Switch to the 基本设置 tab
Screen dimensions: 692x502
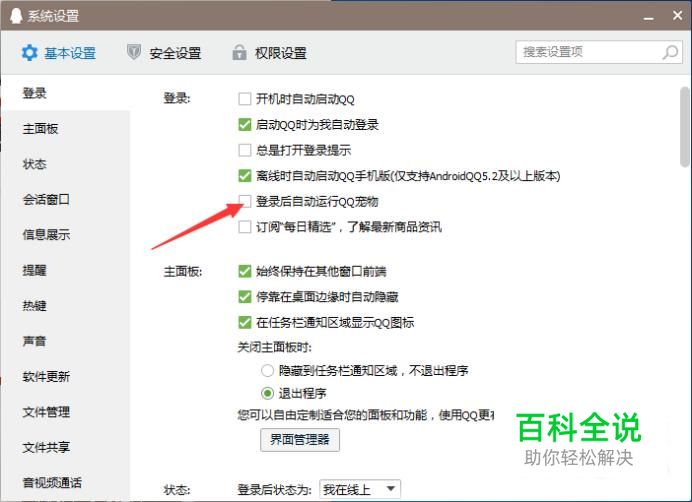59,53
